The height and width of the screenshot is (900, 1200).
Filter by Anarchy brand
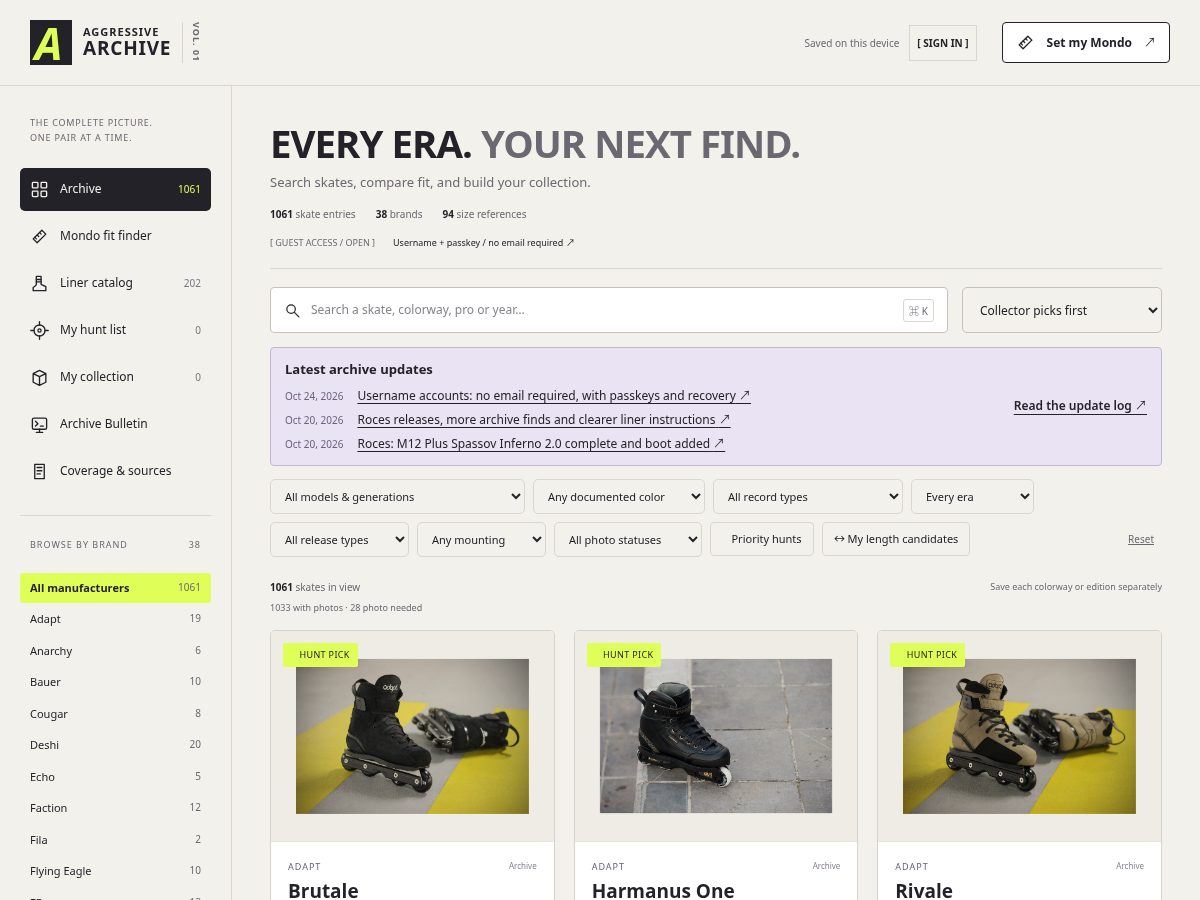115,651
